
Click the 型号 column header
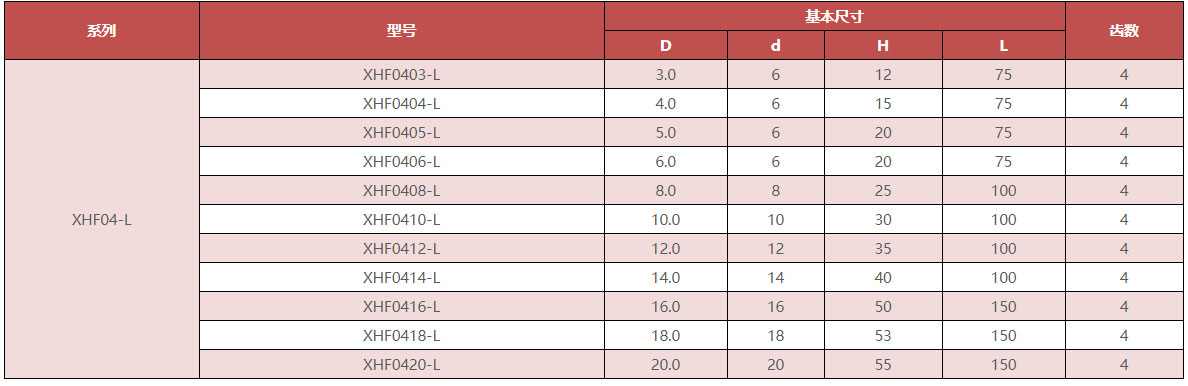coord(402,31)
